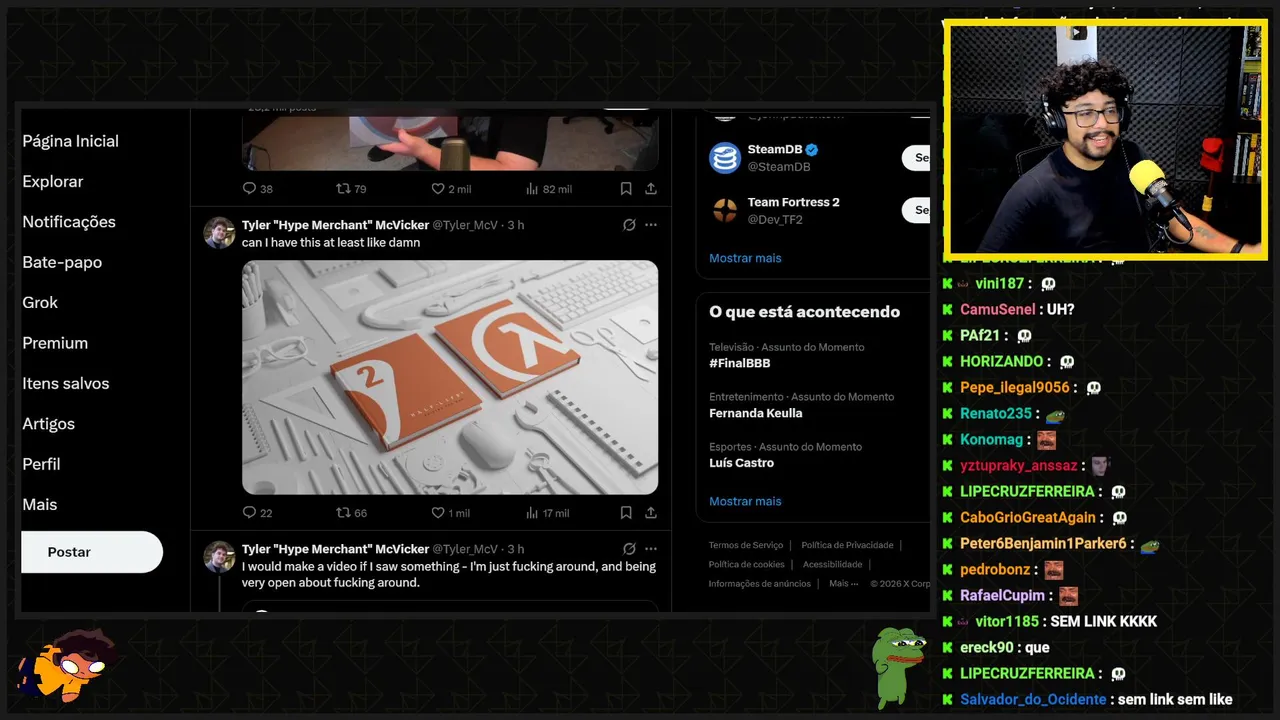
Task: Click the Pepe frog sticker overlay
Action: [897, 667]
